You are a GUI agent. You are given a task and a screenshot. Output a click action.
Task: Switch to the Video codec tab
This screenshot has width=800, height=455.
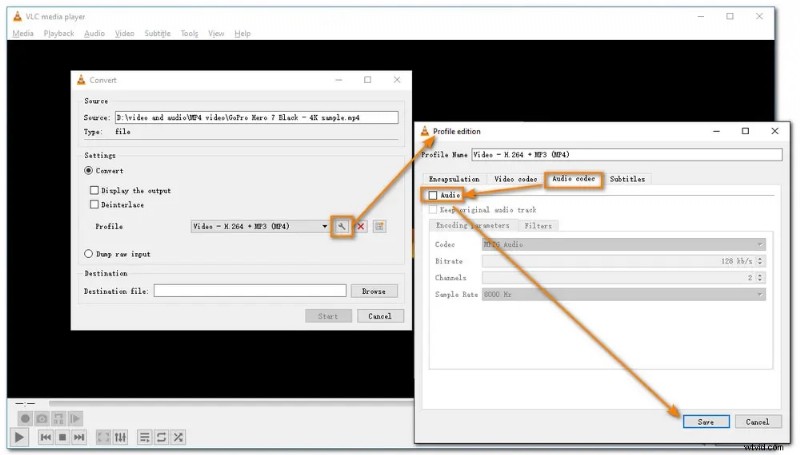(515, 179)
